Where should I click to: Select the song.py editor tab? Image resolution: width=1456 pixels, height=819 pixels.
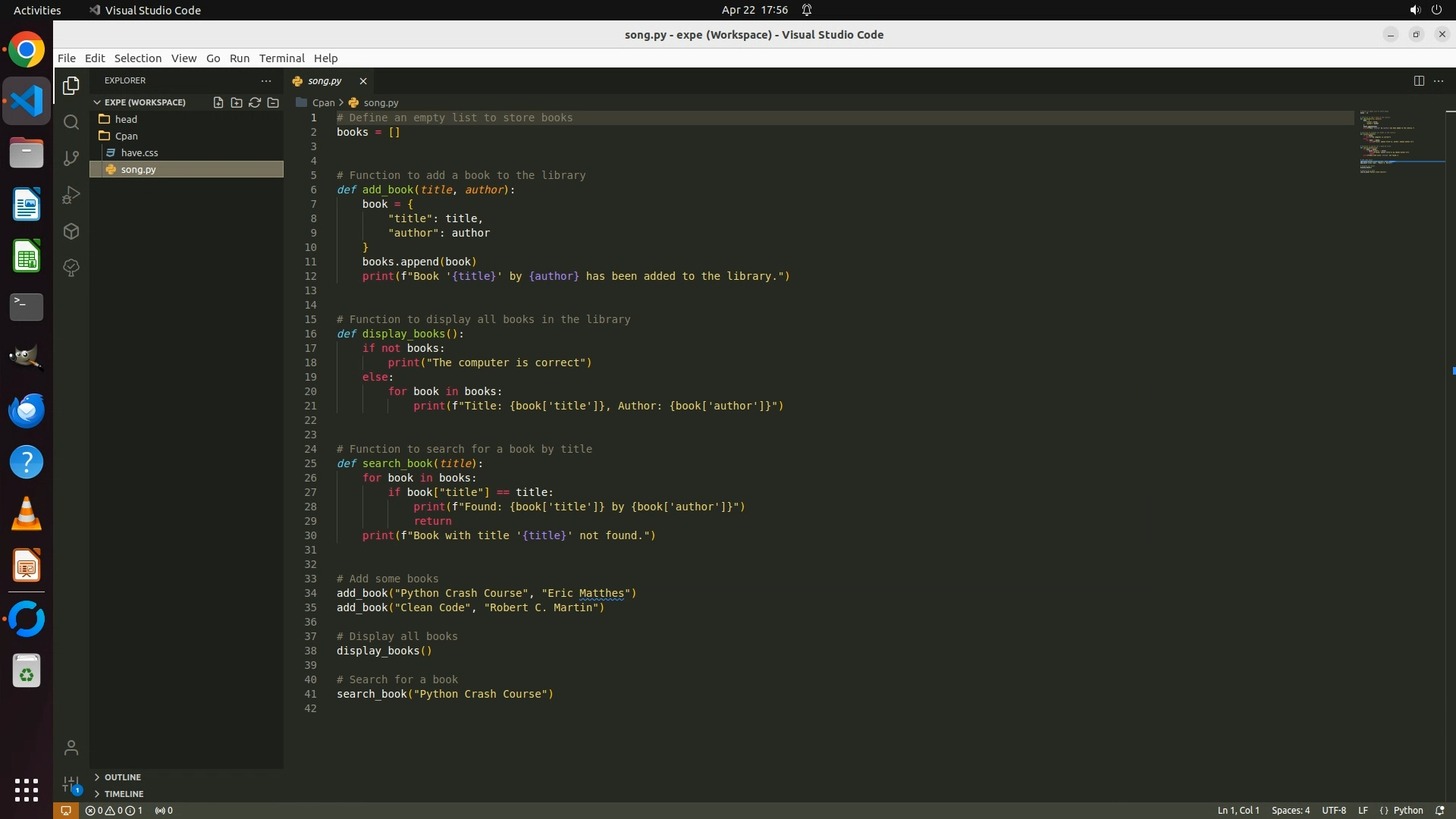[x=325, y=80]
